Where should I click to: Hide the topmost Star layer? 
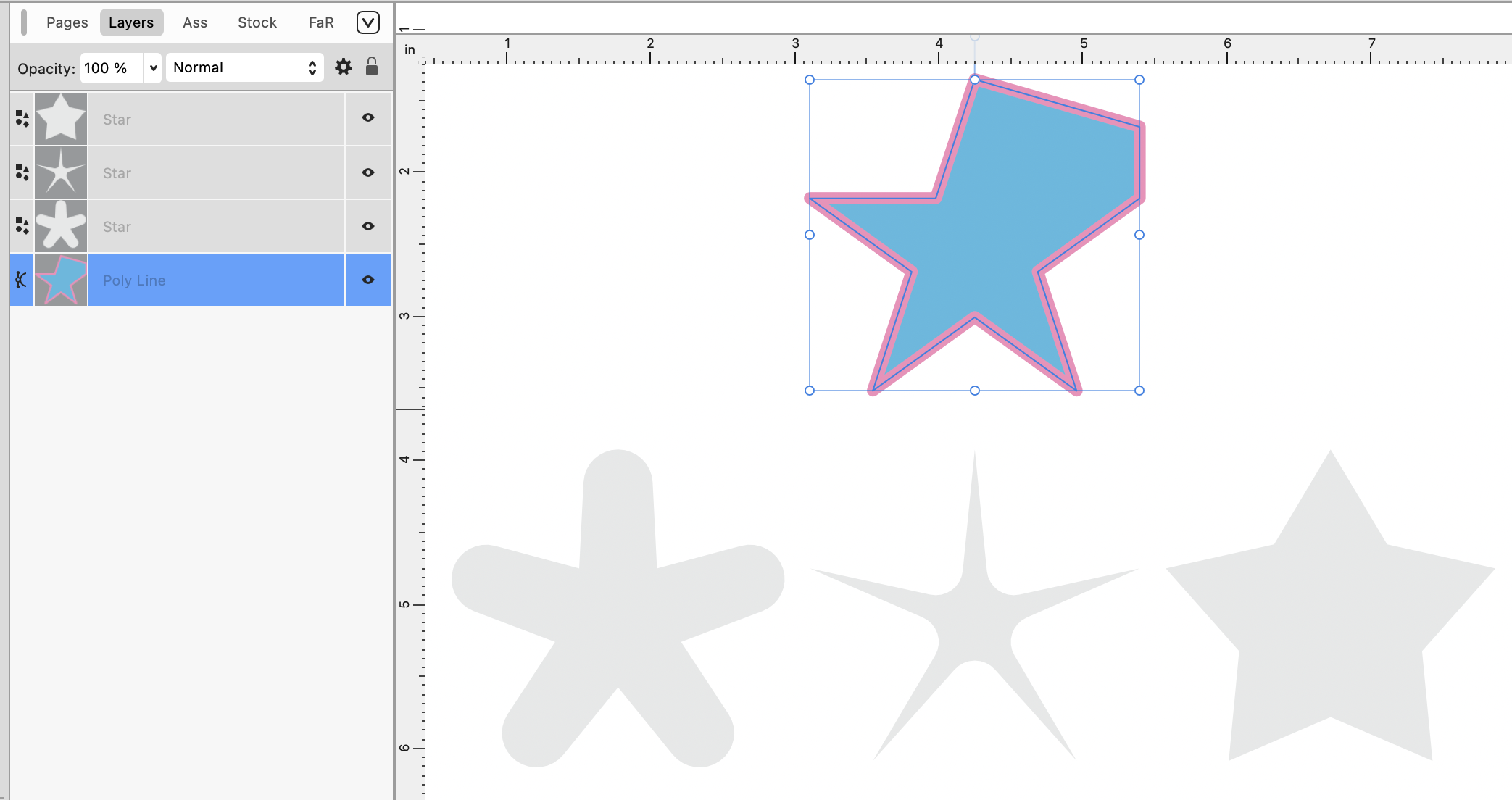pos(368,117)
